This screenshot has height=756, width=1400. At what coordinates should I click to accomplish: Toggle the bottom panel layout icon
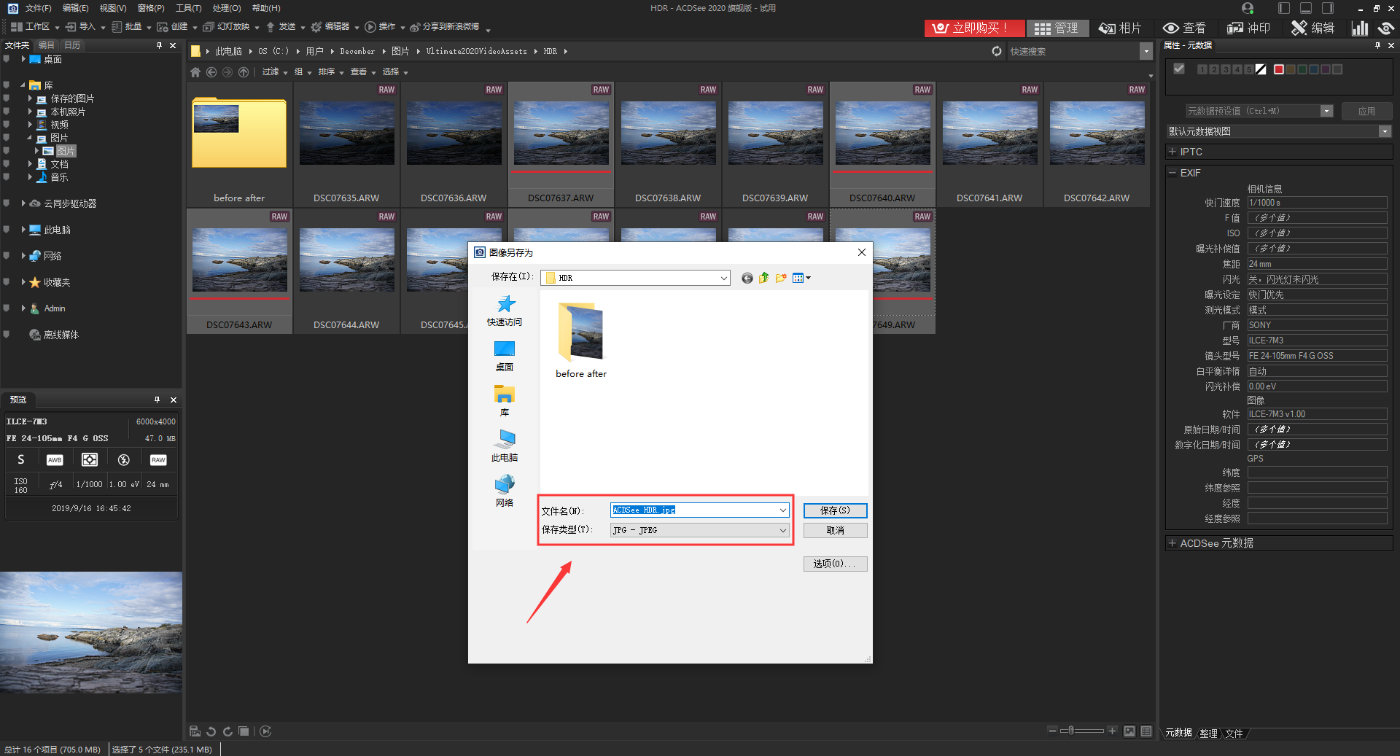1305,8
